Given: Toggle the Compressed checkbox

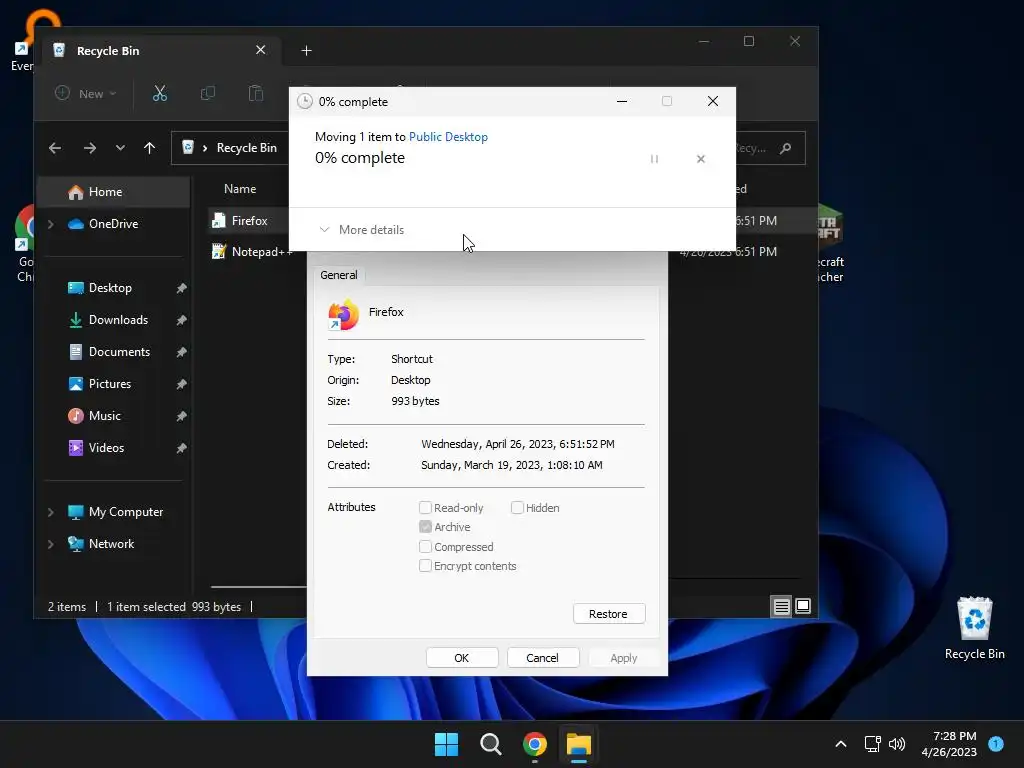Looking at the screenshot, I should pyautogui.click(x=425, y=547).
